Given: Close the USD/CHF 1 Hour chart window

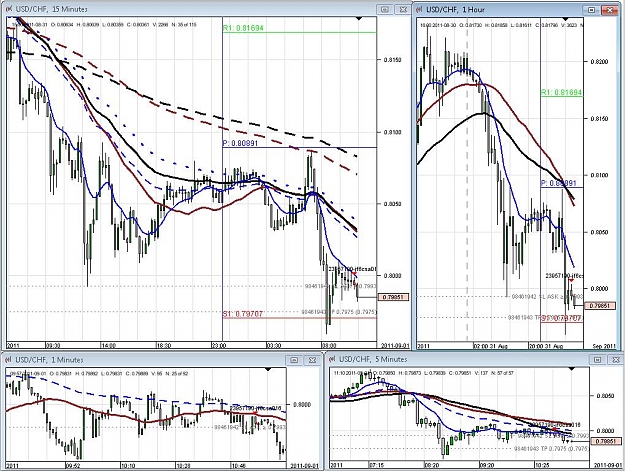Looking at the screenshot, I should tap(610, 10).
